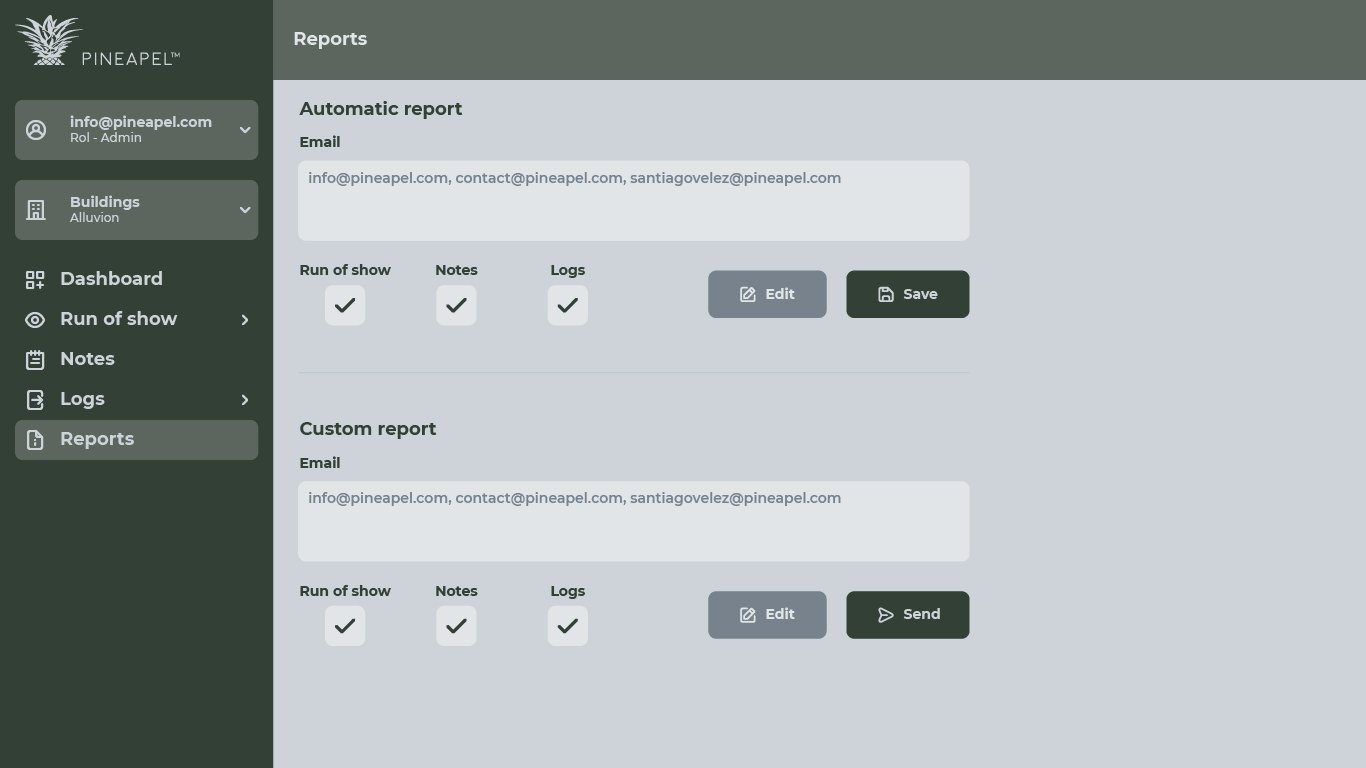Open the Logs menu item

pyautogui.click(x=136, y=400)
